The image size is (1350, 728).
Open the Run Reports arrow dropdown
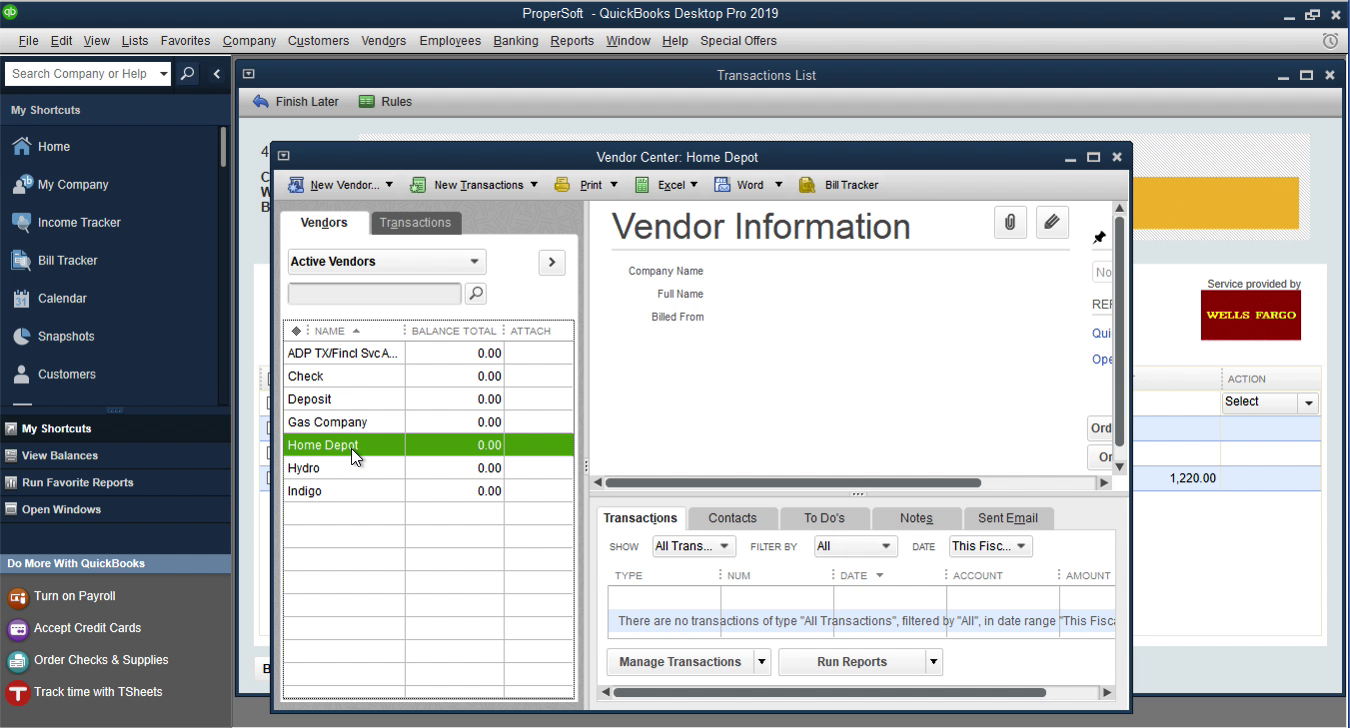coord(934,662)
